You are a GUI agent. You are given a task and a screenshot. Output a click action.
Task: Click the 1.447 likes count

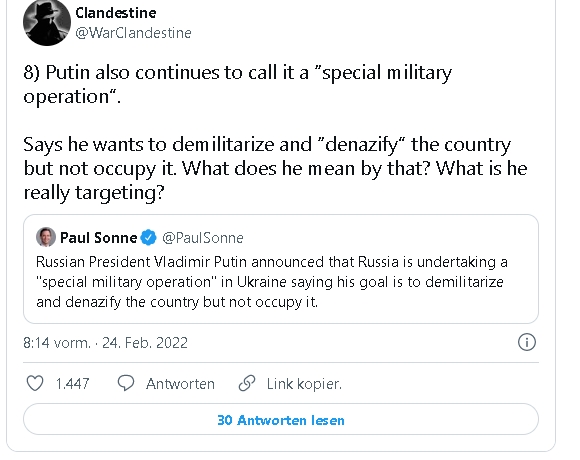(x=72, y=384)
